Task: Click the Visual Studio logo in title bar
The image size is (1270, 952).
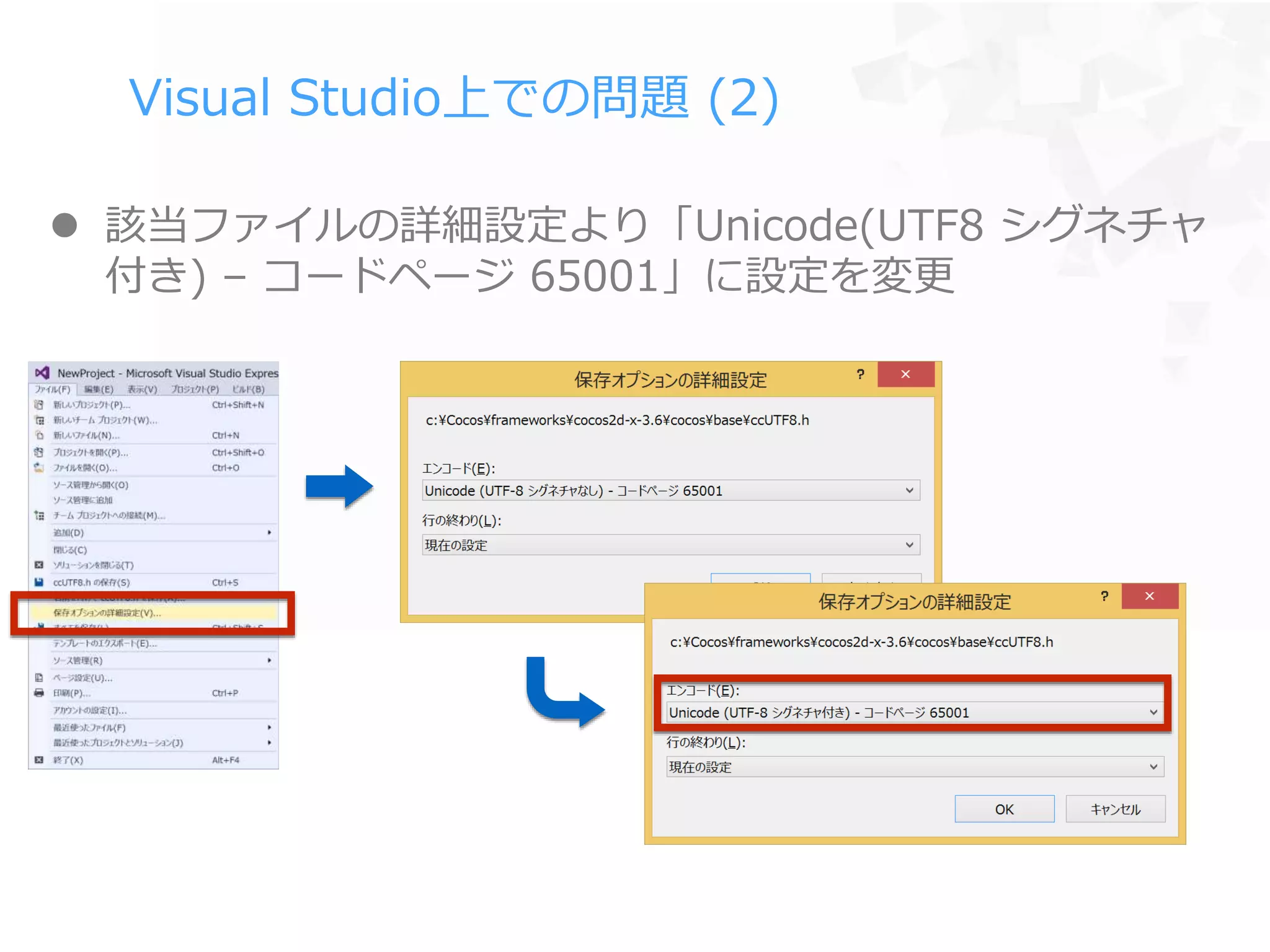Action: click(x=42, y=372)
